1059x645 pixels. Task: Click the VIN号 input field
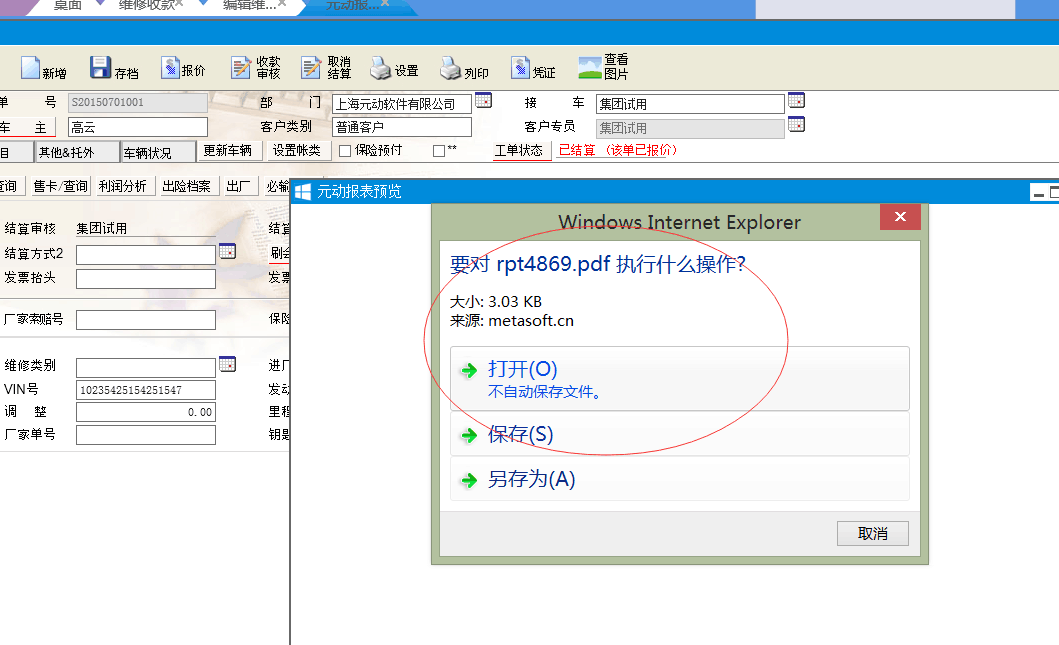[x=145, y=390]
